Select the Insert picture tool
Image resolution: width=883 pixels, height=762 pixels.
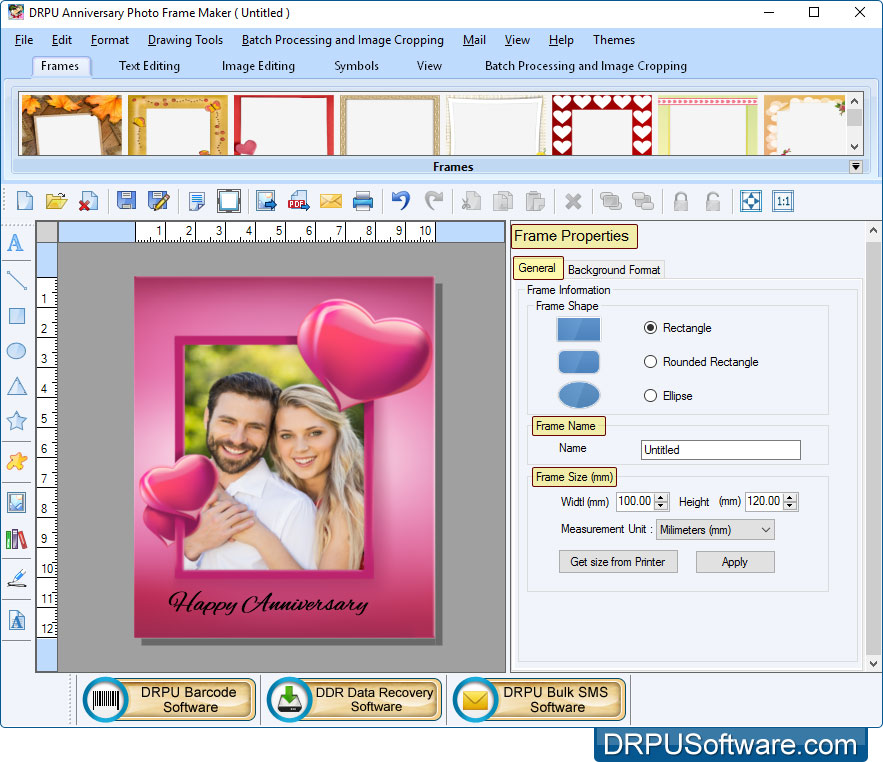tap(16, 502)
